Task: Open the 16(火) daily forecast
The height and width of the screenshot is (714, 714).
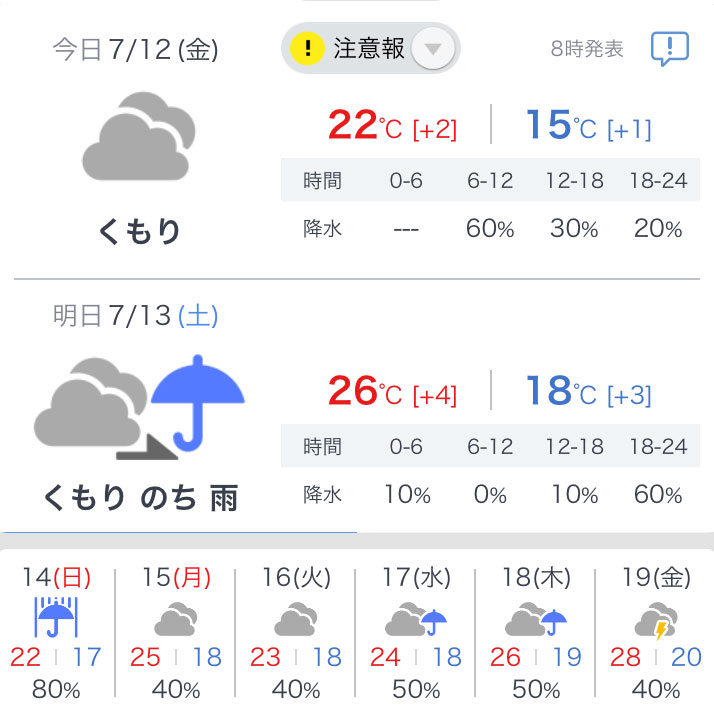Action: tap(296, 632)
